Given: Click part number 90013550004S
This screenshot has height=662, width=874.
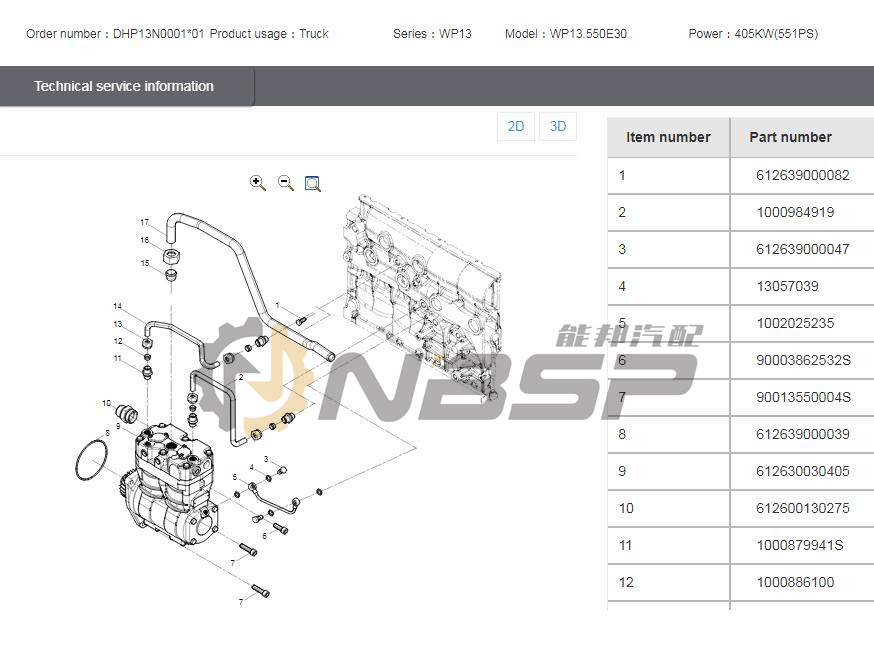Looking at the screenshot, I should 803,397.
